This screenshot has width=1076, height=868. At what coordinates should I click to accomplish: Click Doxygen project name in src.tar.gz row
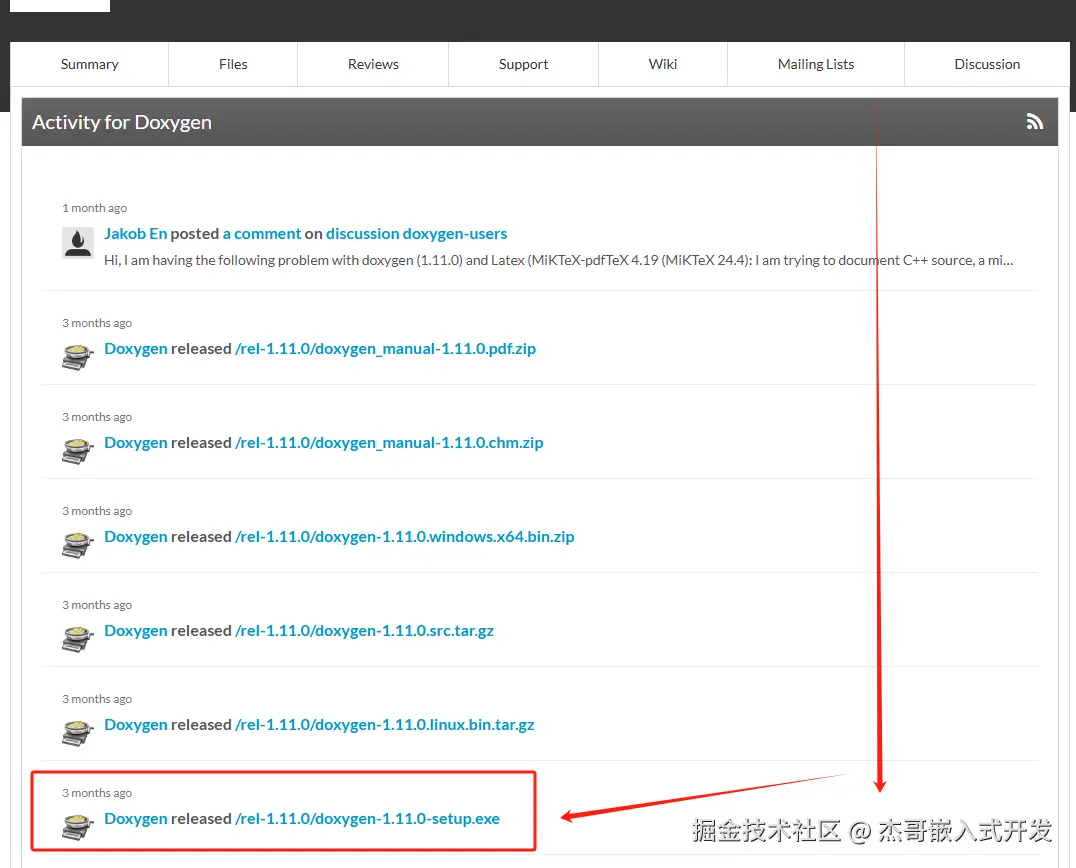pyautogui.click(x=136, y=631)
